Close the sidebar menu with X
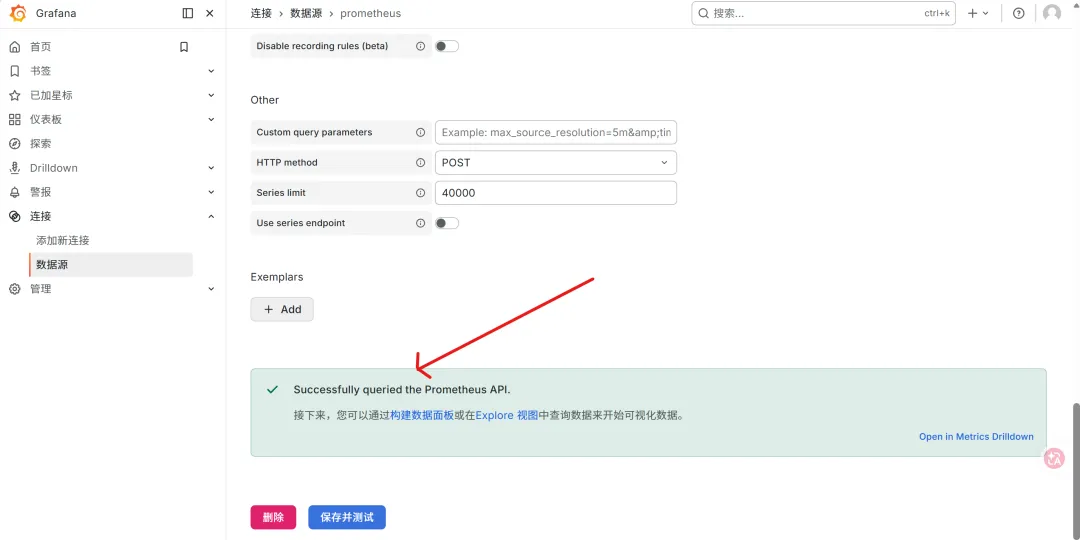 click(x=210, y=13)
